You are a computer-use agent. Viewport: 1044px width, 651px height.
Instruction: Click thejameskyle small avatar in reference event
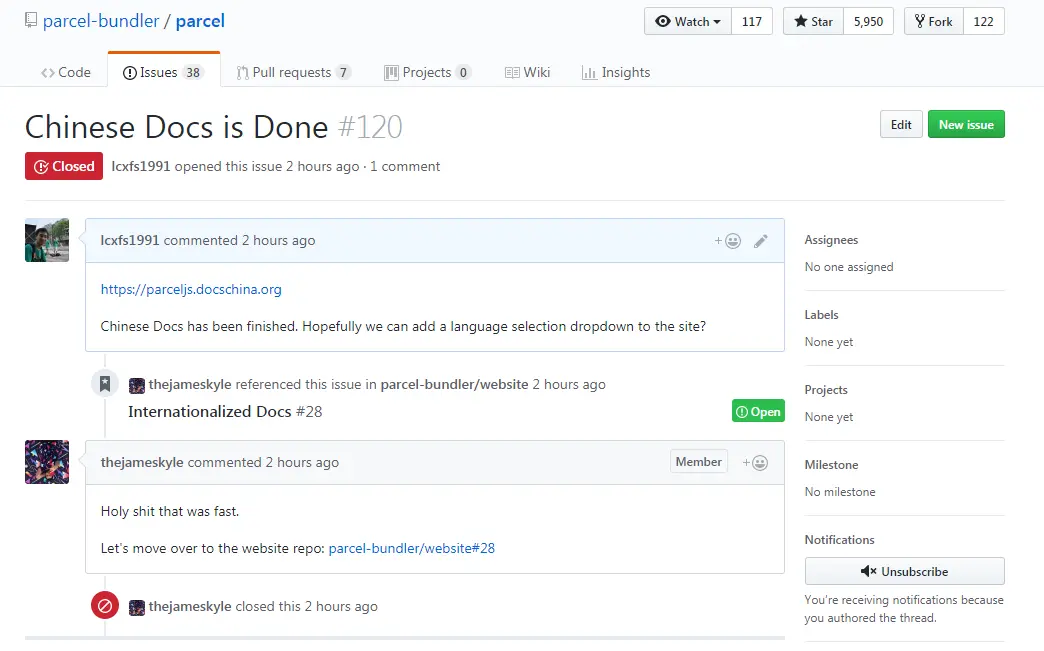[136, 385]
